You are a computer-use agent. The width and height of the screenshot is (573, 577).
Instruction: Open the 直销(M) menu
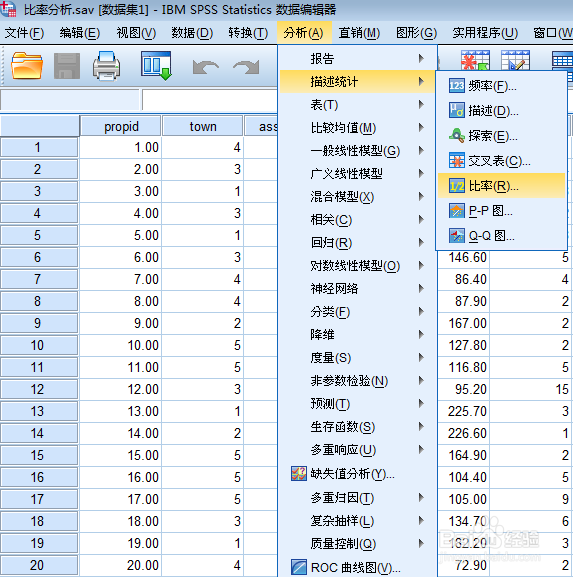(x=359, y=33)
